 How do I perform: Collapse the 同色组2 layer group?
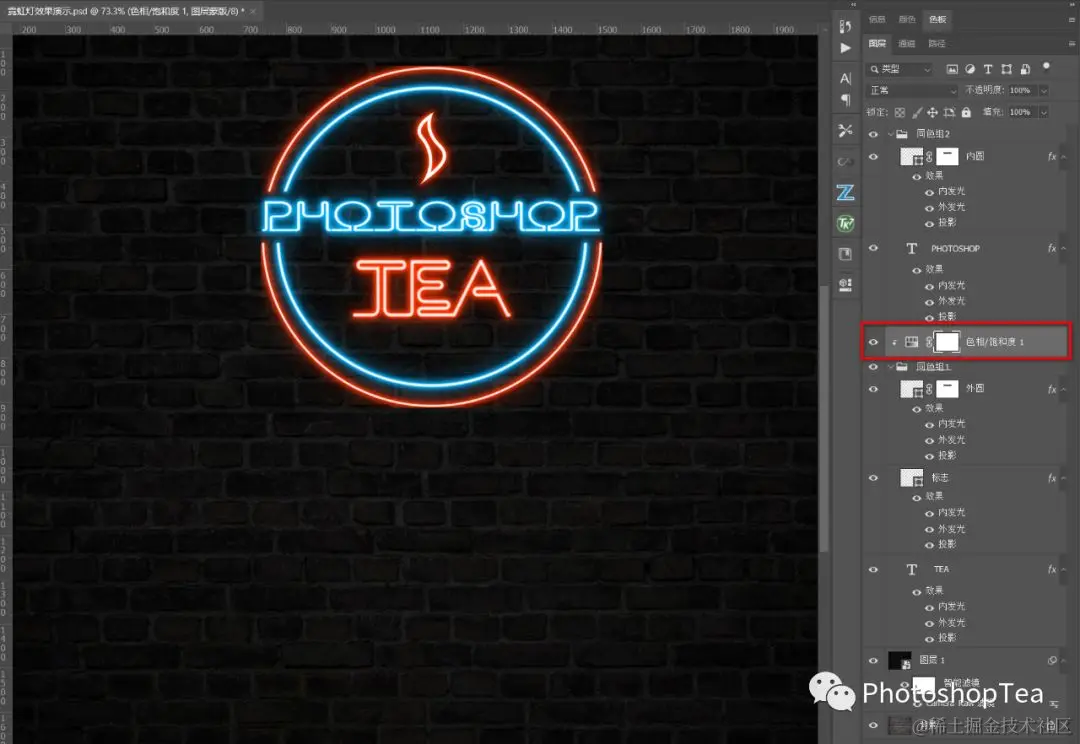(x=890, y=134)
